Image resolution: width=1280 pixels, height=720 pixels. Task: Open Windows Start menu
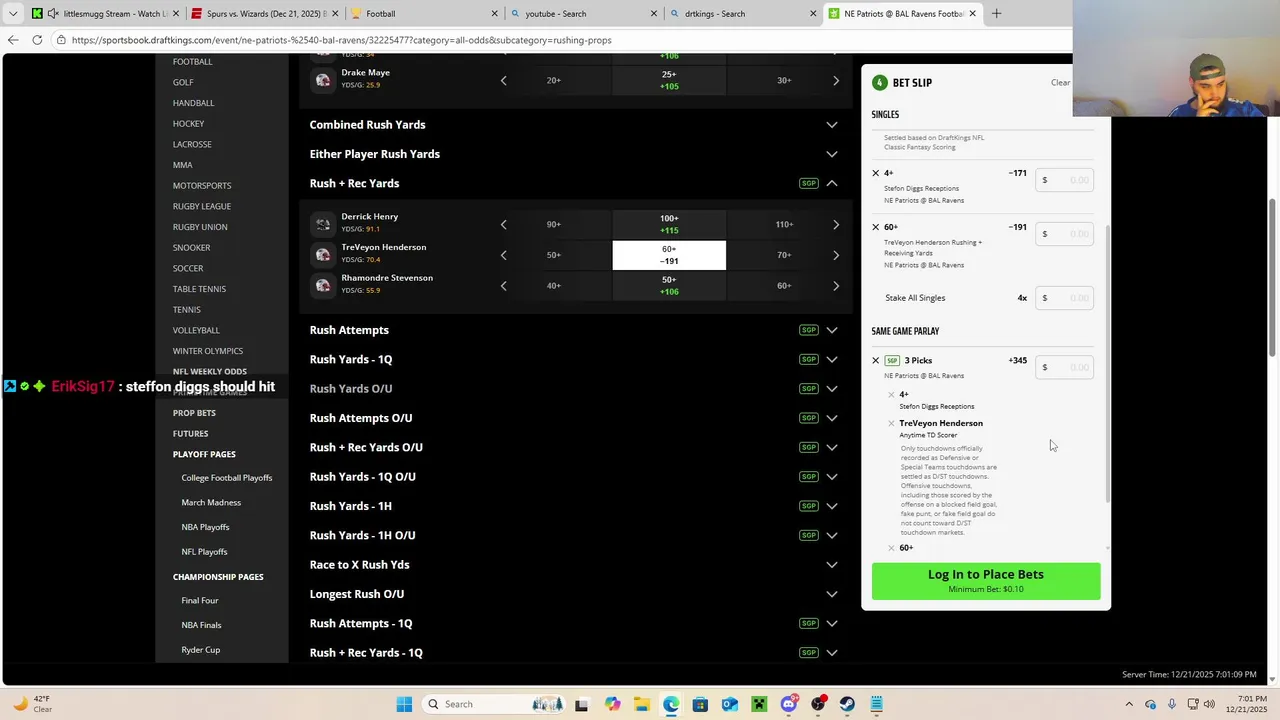[x=404, y=704]
